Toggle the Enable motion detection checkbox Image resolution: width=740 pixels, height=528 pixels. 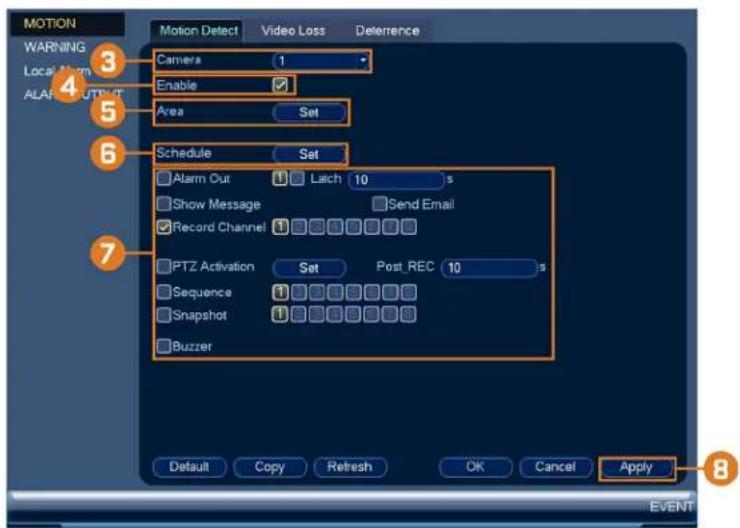(280, 85)
